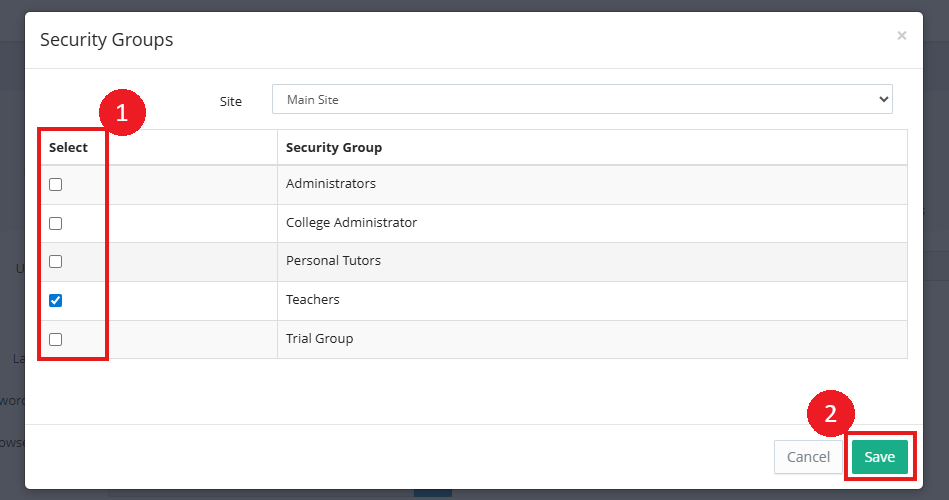
Task: Check the Personal Tutors checkbox
Action: (56, 262)
